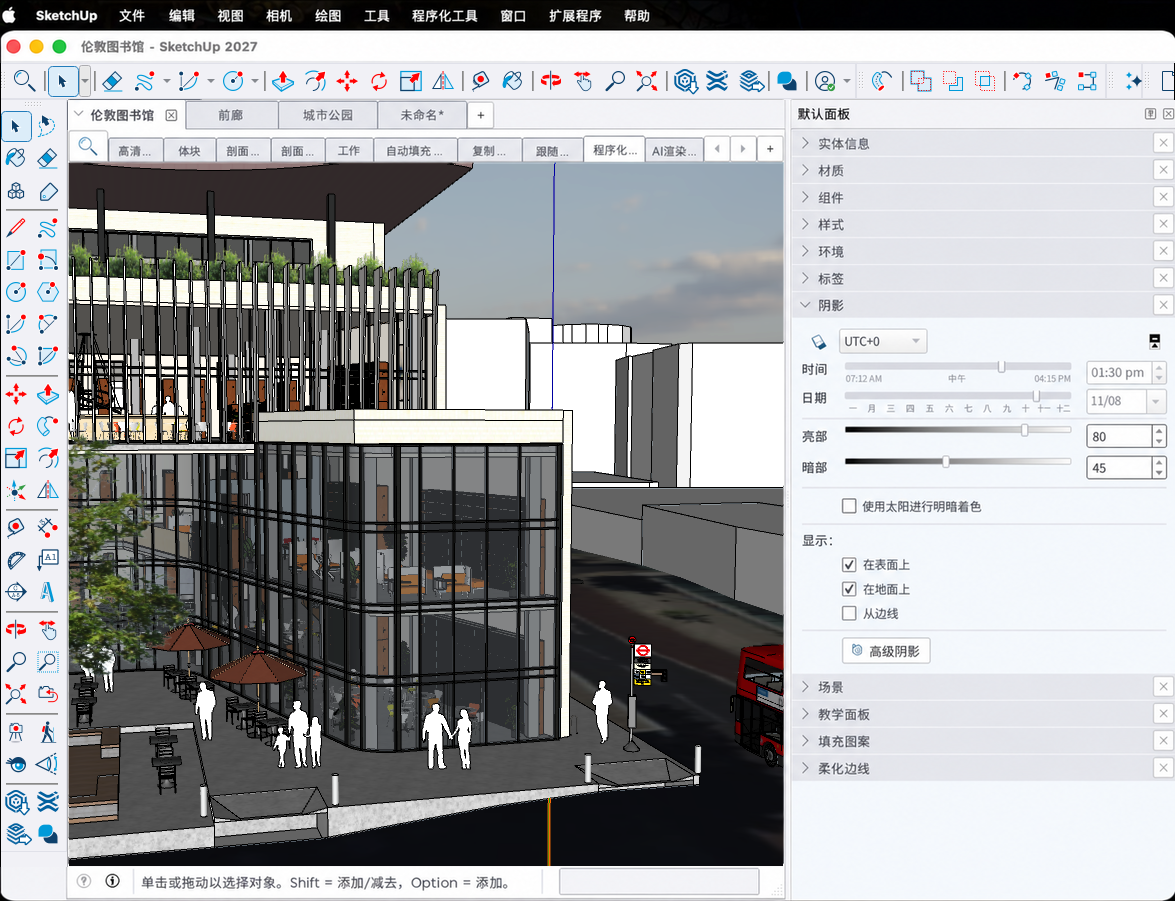Open the 相机 menu
This screenshot has width=1175, height=901.
click(x=279, y=16)
